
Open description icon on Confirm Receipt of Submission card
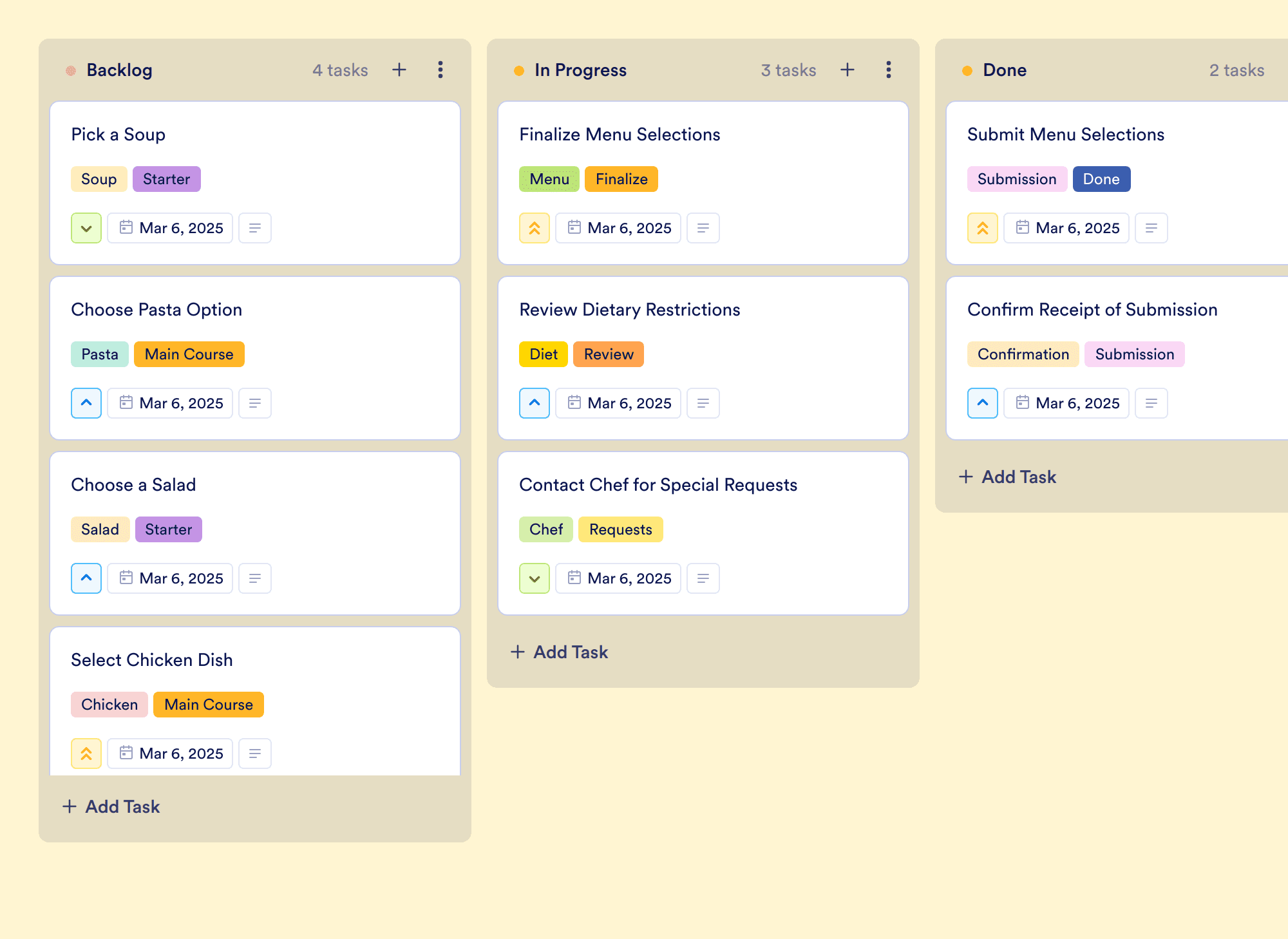click(1151, 403)
